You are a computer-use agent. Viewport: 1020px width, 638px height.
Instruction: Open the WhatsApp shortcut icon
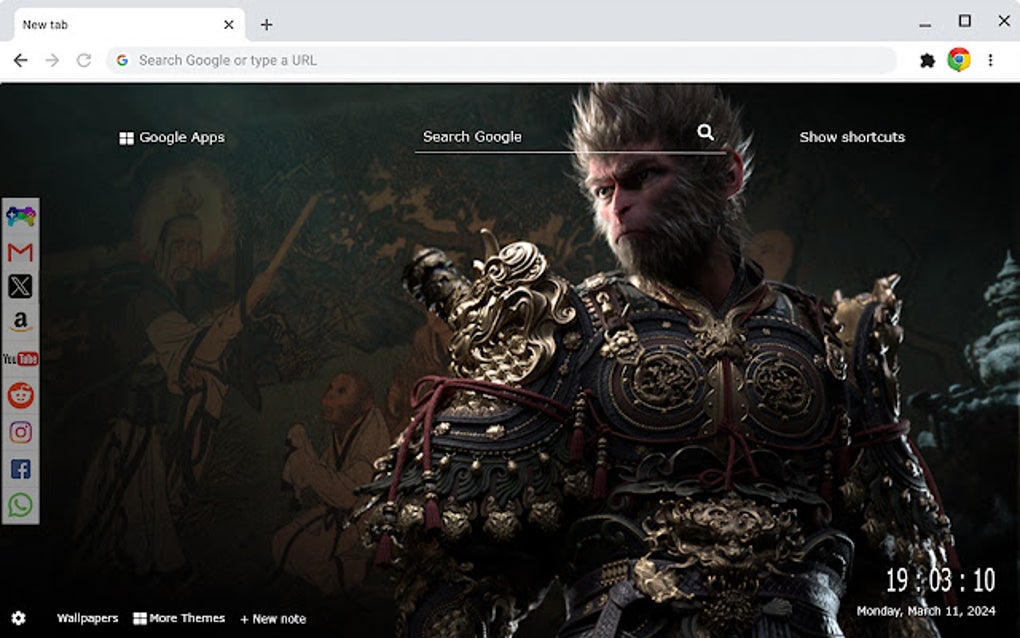(21, 505)
